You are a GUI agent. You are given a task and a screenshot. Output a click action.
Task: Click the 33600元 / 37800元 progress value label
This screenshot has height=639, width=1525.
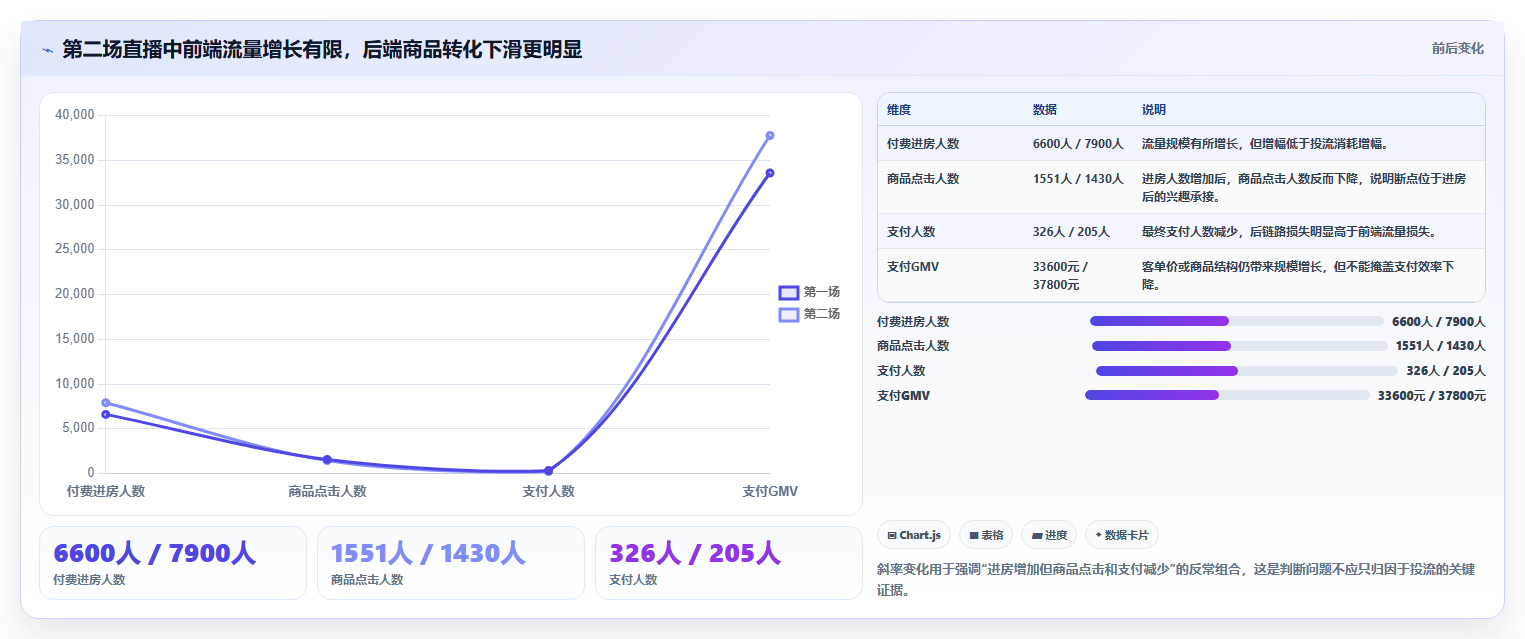(x=1432, y=396)
